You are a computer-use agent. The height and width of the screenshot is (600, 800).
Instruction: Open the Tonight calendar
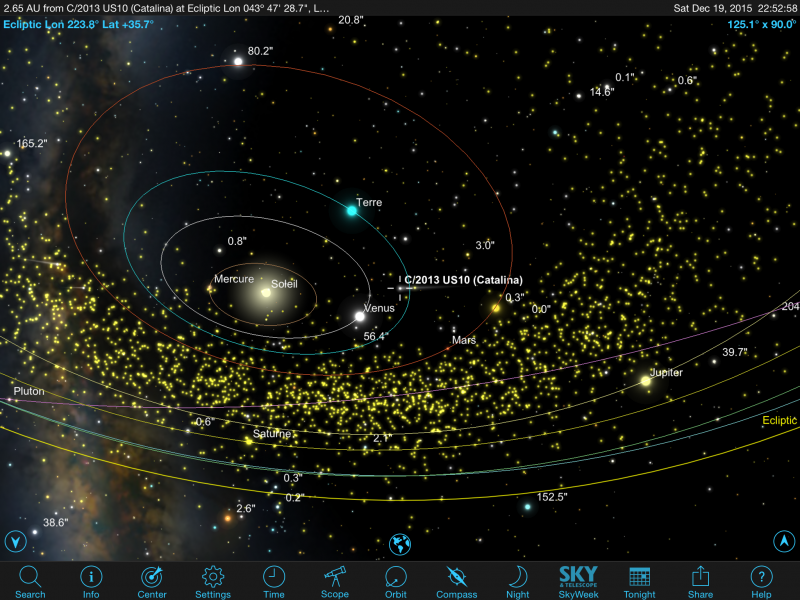pyautogui.click(x=639, y=582)
